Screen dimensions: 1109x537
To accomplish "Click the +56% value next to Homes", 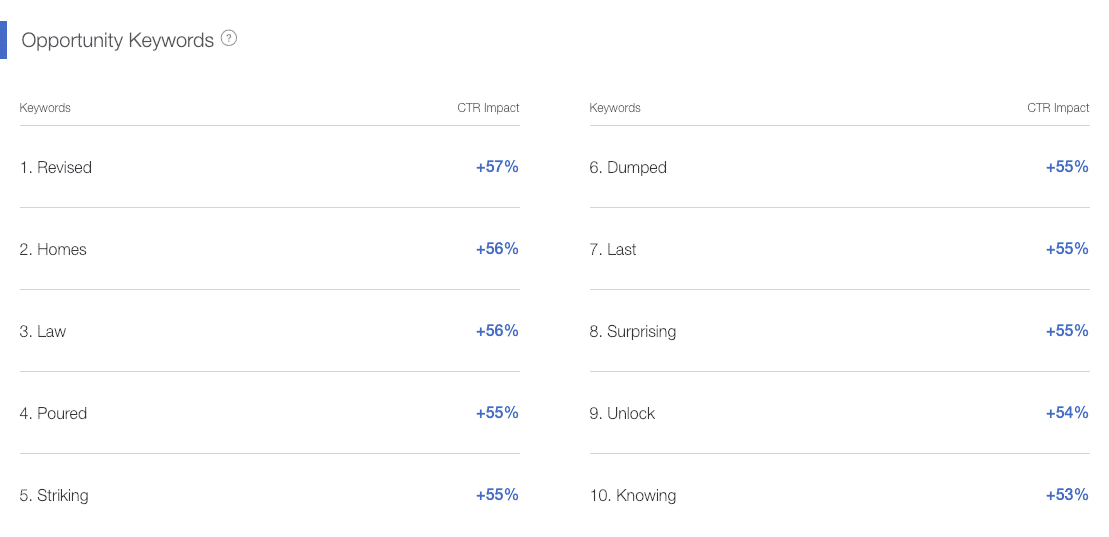I will pyautogui.click(x=497, y=249).
